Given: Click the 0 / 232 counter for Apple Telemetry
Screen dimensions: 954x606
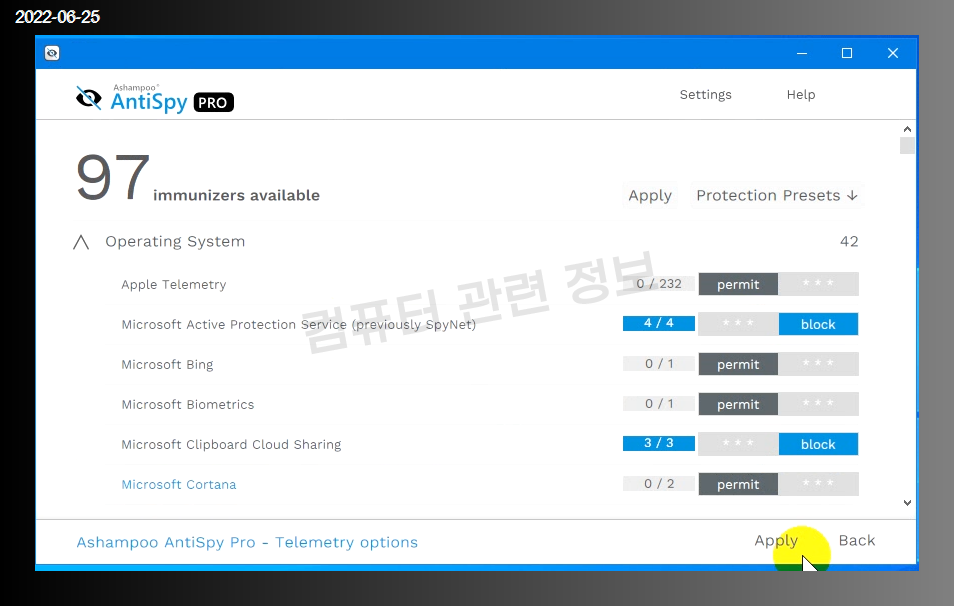Looking at the screenshot, I should [659, 284].
